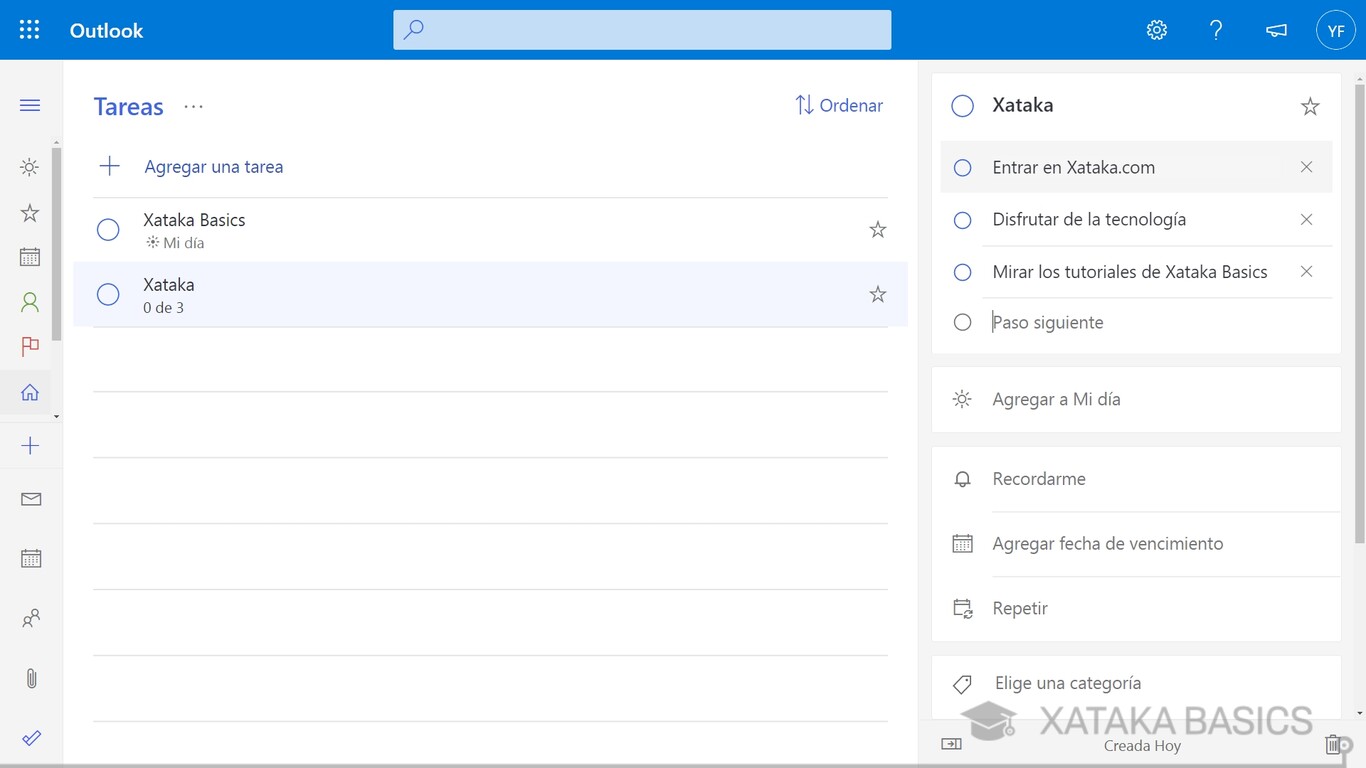Open the Ordenar sort menu
The height and width of the screenshot is (768, 1366).
[x=839, y=105]
